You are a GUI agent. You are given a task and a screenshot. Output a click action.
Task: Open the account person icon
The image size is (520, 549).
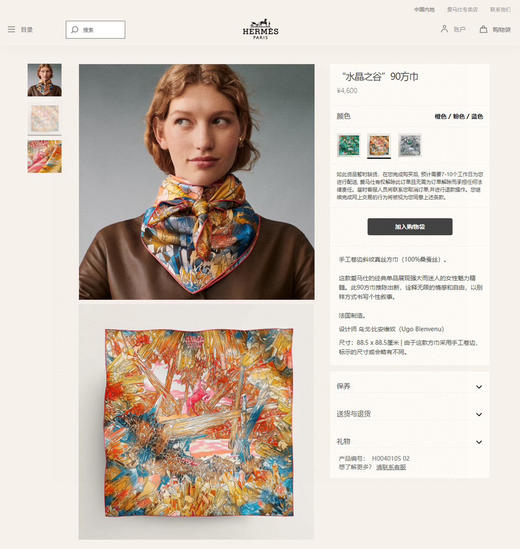(x=444, y=29)
